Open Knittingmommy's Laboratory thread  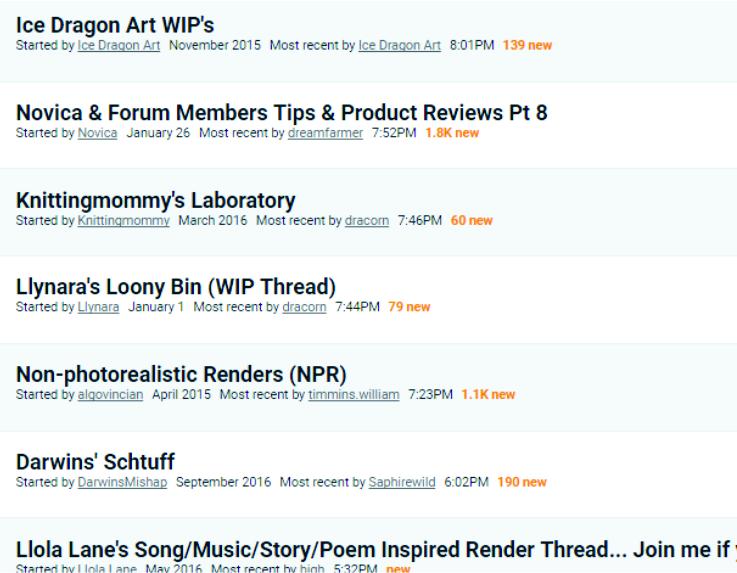click(x=155, y=200)
